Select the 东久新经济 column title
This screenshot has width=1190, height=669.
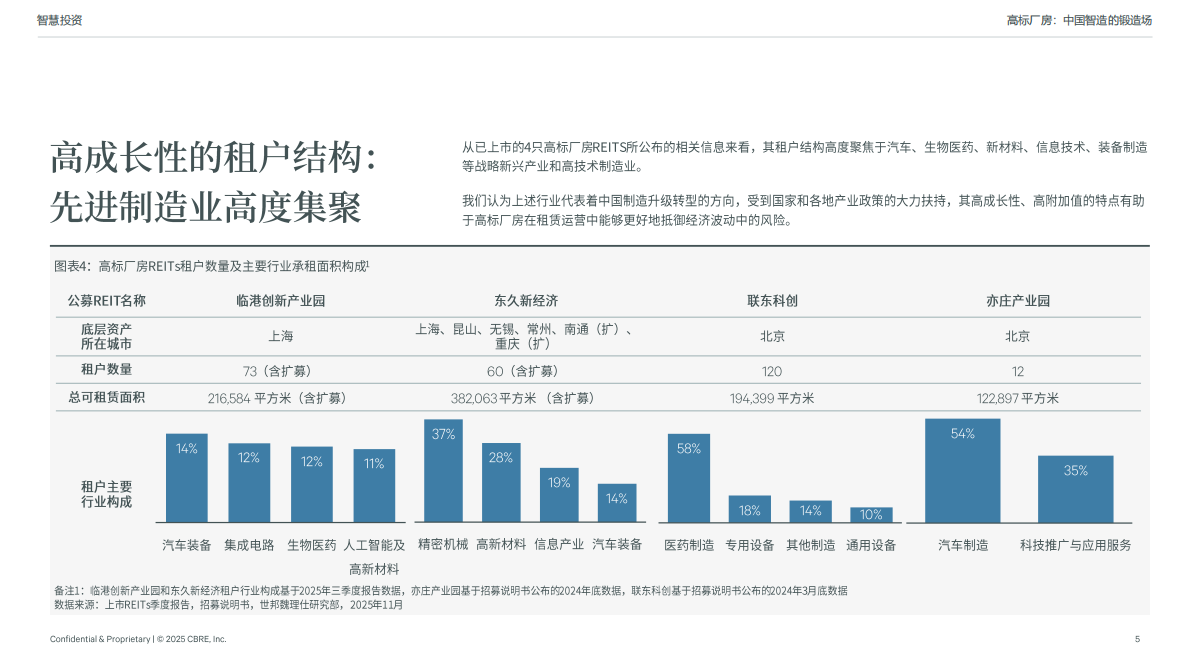tap(523, 299)
